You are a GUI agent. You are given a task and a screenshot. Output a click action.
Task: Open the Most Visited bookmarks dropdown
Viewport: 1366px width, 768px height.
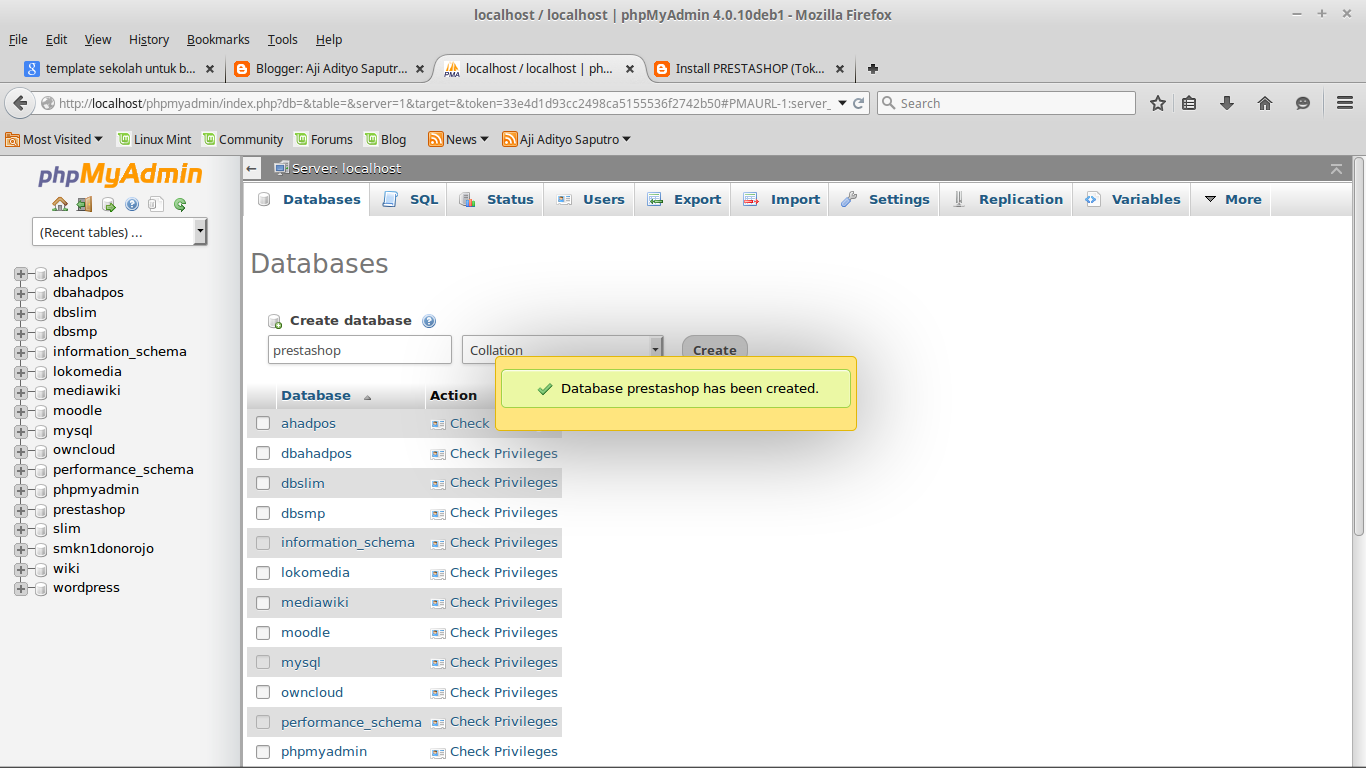click(54, 139)
